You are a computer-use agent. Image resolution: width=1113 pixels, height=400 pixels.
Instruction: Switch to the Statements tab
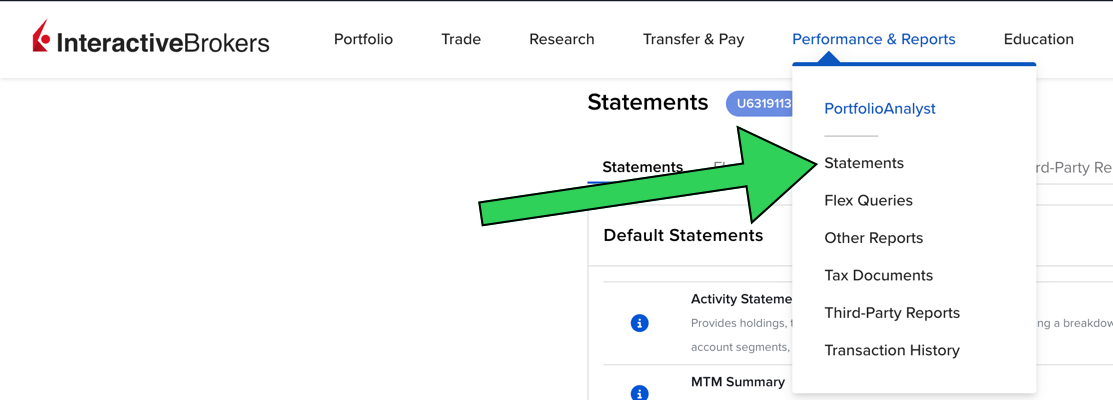point(642,167)
